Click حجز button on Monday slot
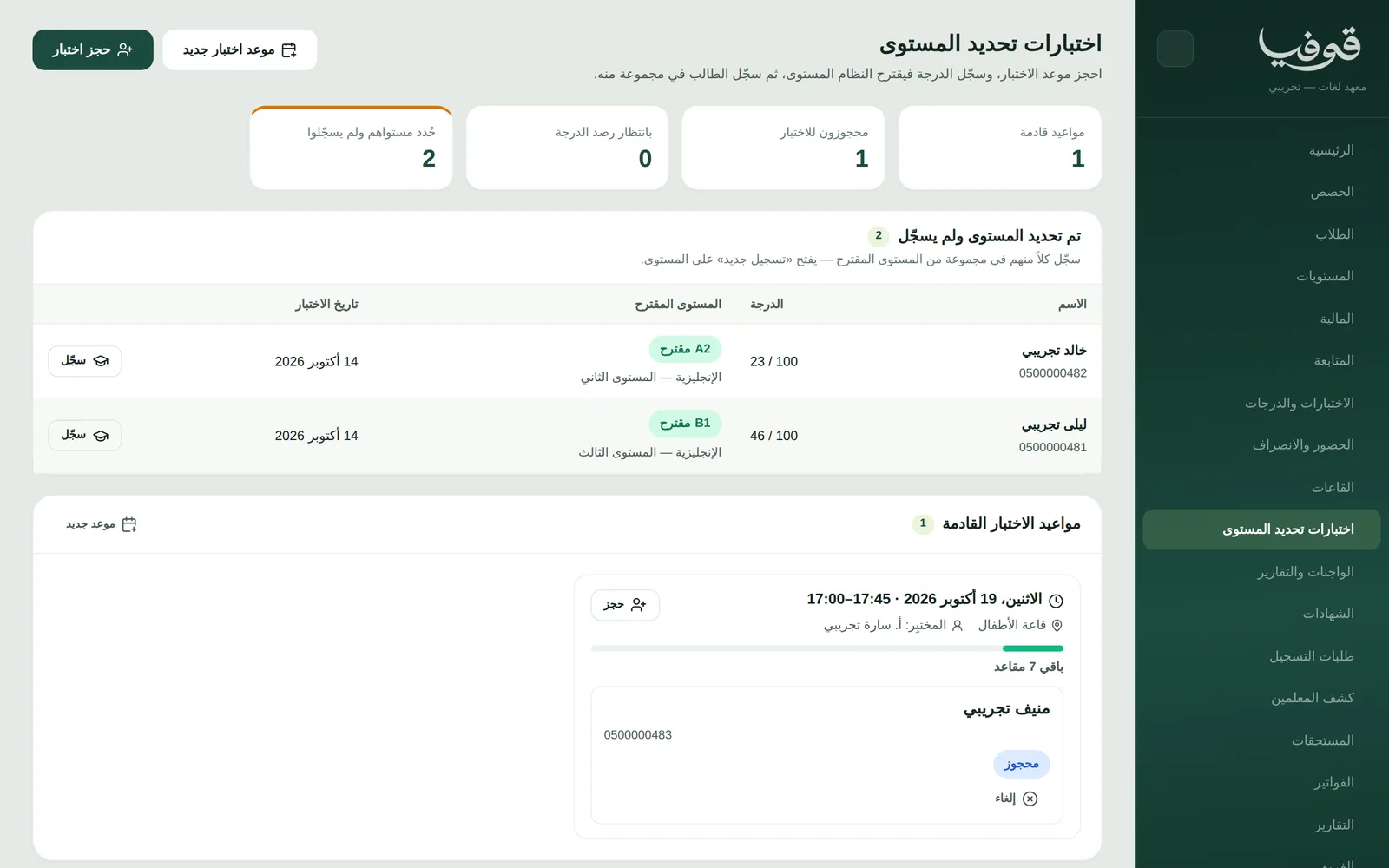 625,605
